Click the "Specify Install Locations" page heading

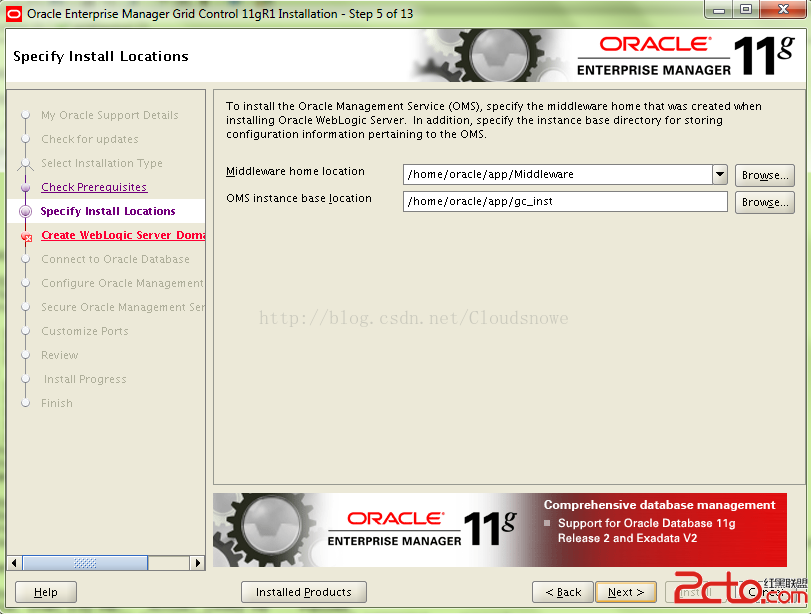click(x=101, y=56)
